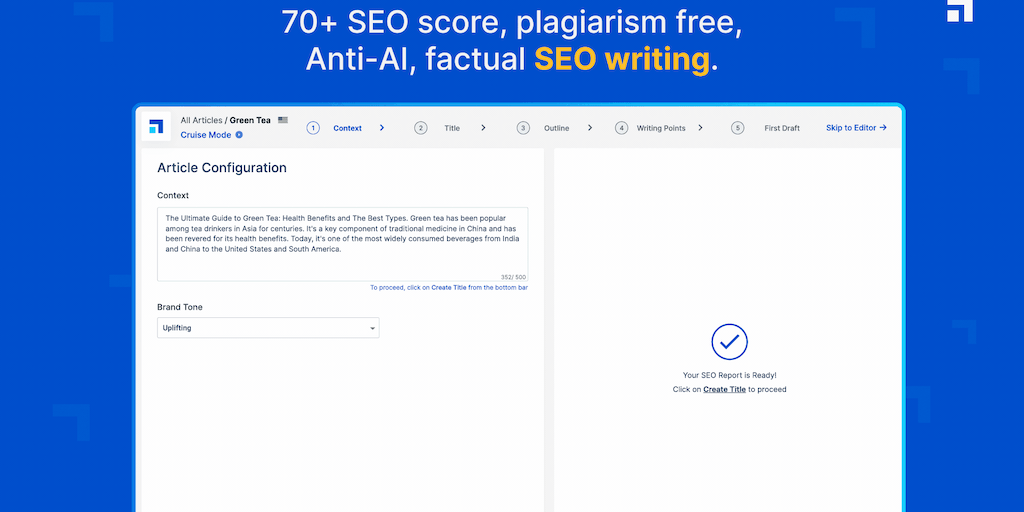The image size is (1024, 512).
Task: Click the Skip to Editor link
Action: click(856, 128)
